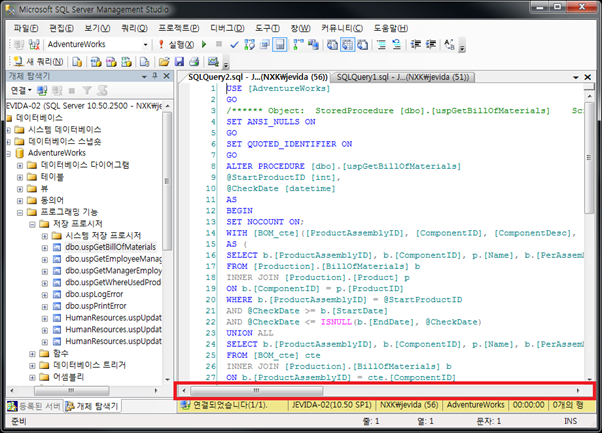Expand the 데이터베이스 다이어그램 folder
Image resolution: width=602 pixels, height=433 pixels.
[x=20, y=166]
